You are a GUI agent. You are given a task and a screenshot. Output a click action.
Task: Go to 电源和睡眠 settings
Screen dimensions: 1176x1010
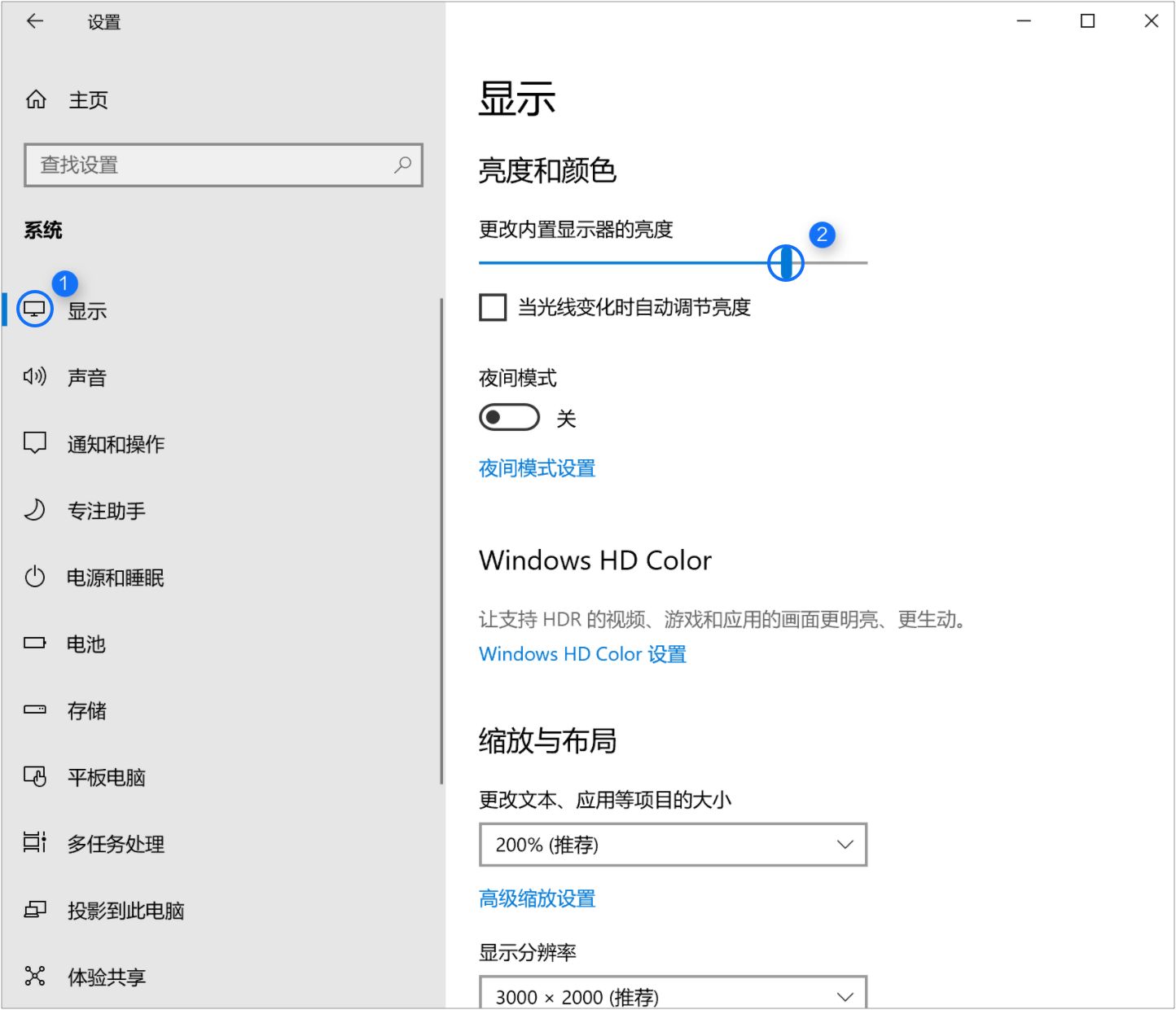[115, 577]
